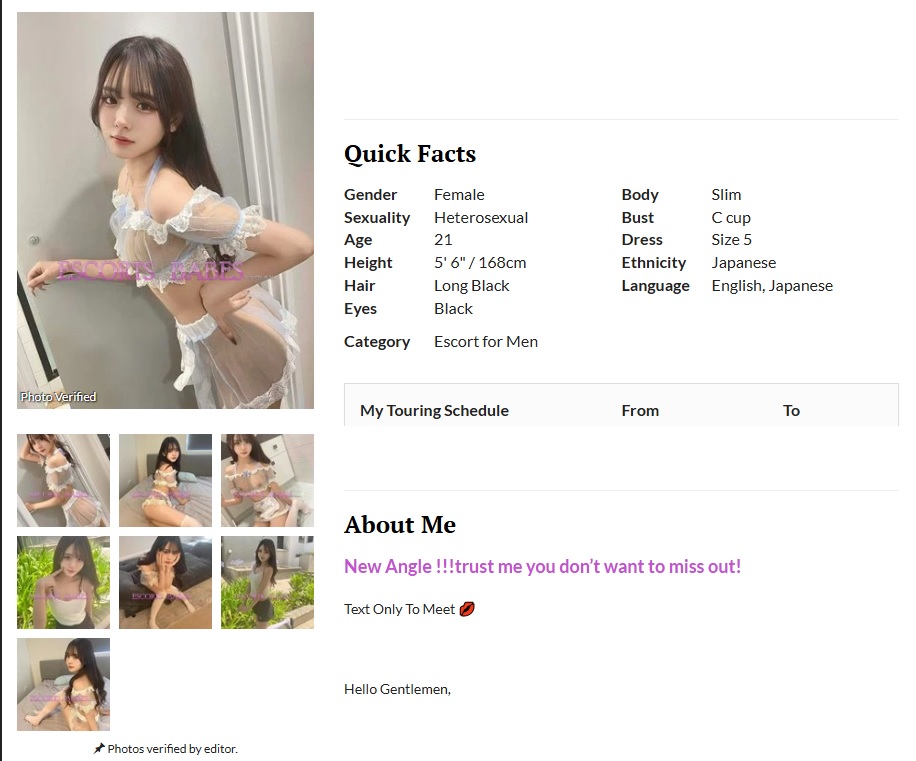Click the Photo Verified label on main photo

pos(58,397)
